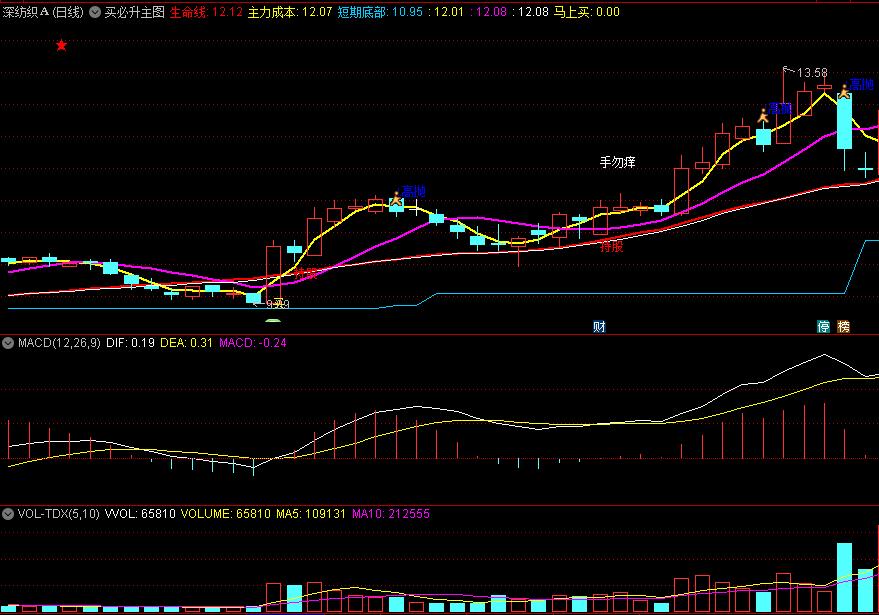
Task: Click the VVOL: 65810 reading
Action: [x=140, y=514]
